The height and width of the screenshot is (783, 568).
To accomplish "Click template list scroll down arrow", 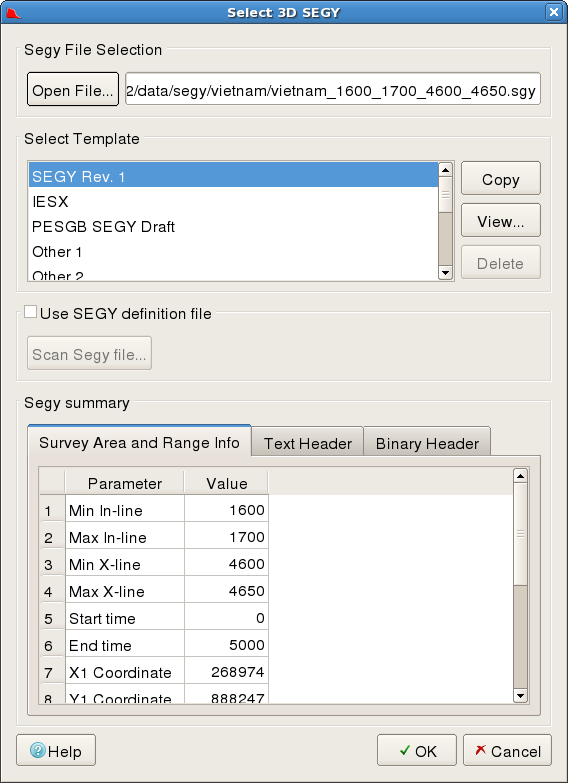I will tap(445, 273).
